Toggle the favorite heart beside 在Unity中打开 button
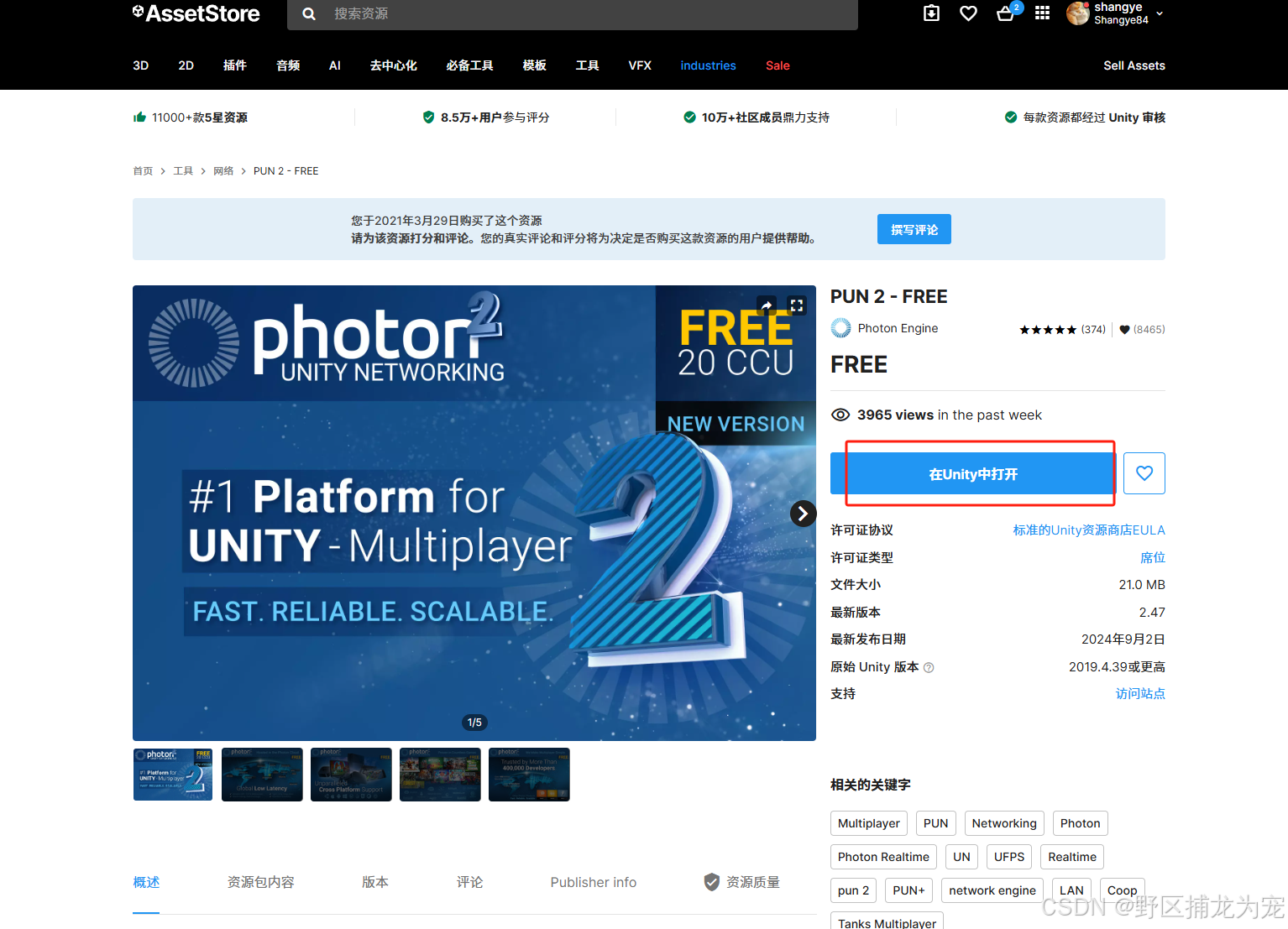The width and height of the screenshot is (1288, 929). [x=1144, y=473]
